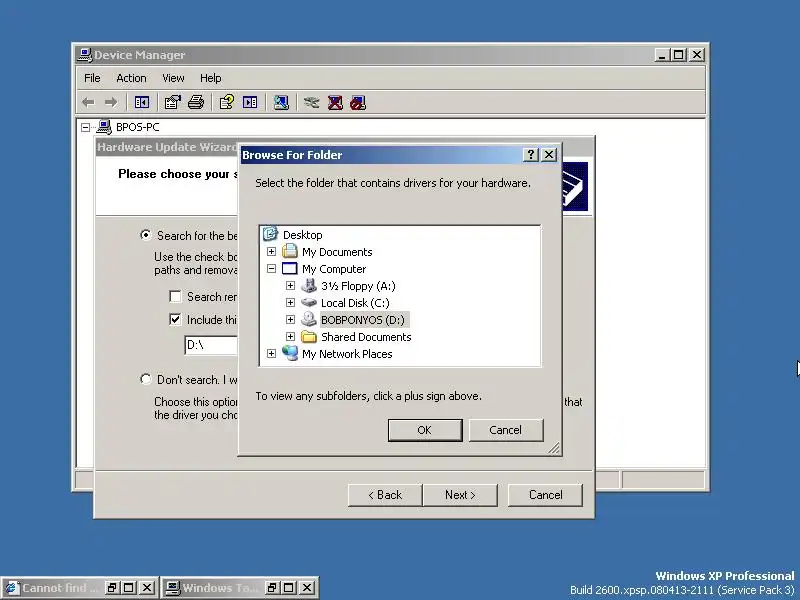This screenshot has width=800, height=600.
Task: Open Properties from the Device Manager toolbar
Action: (x=172, y=103)
